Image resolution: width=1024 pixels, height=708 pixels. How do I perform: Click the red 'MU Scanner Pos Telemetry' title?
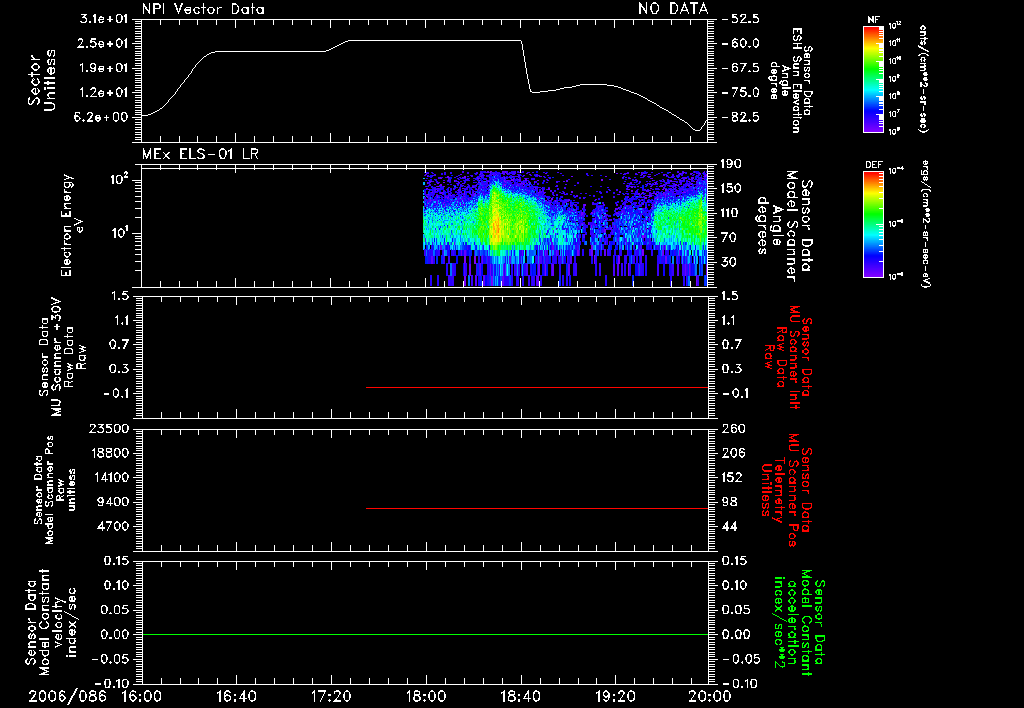786,490
